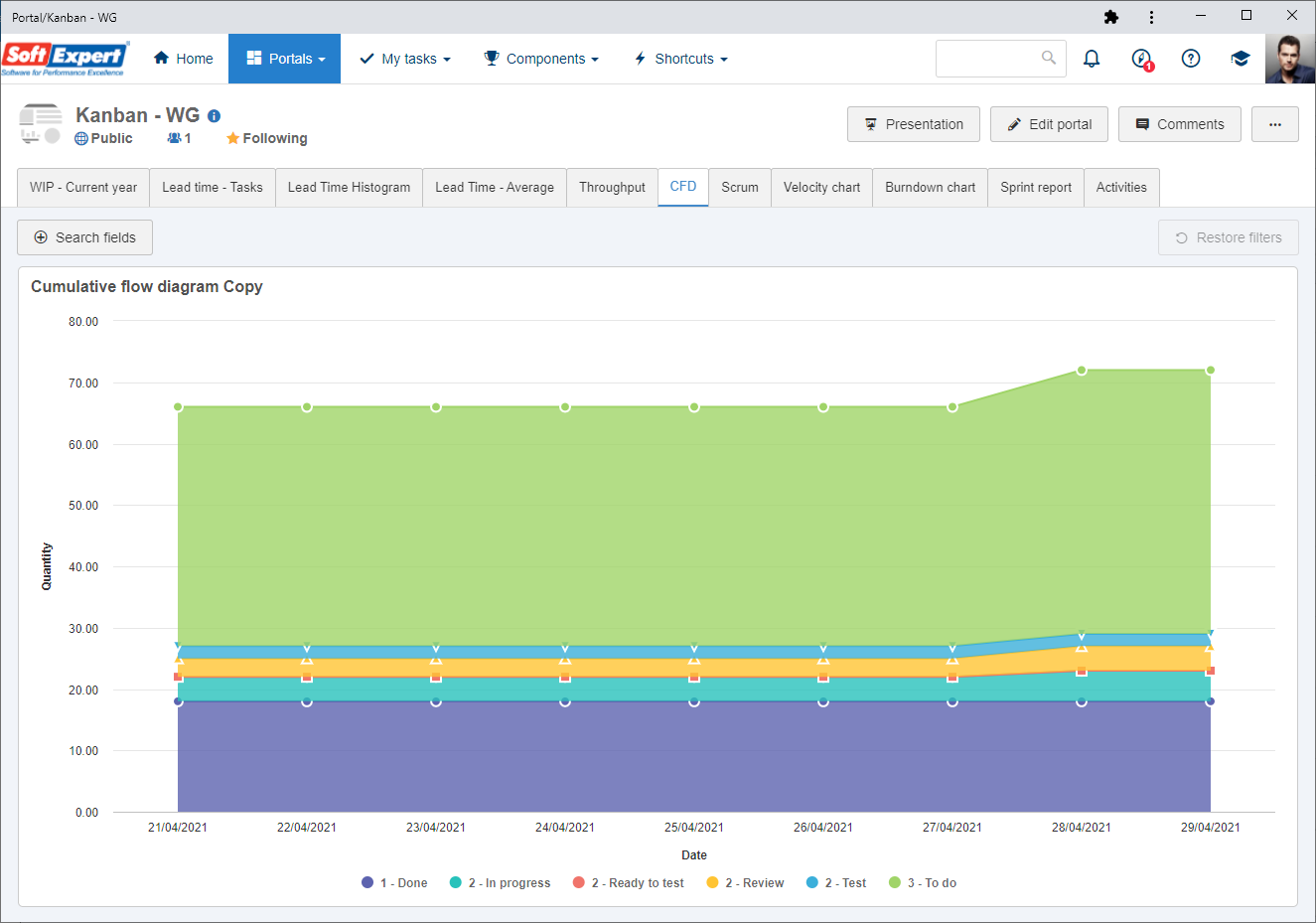Click the info icon beside Kanban - WG
The width and height of the screenshot is (1316, 923).
click(x=214, y=116)
